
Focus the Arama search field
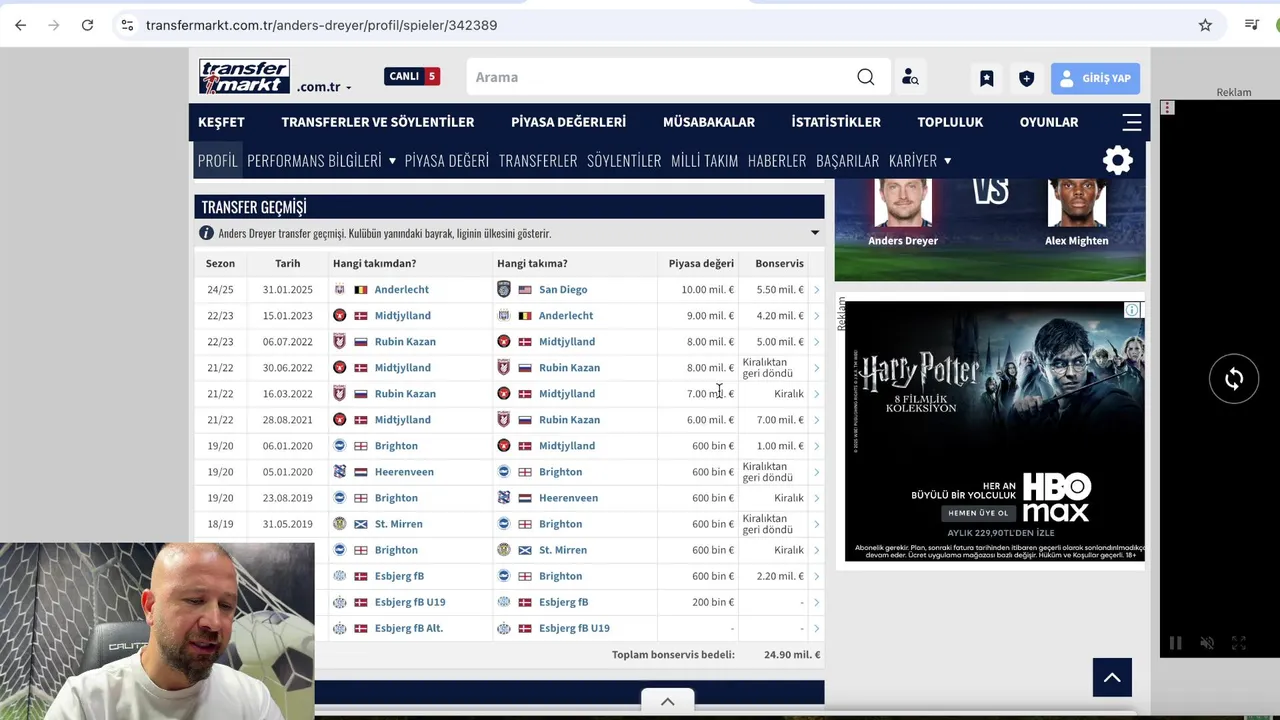pos(660,77)
